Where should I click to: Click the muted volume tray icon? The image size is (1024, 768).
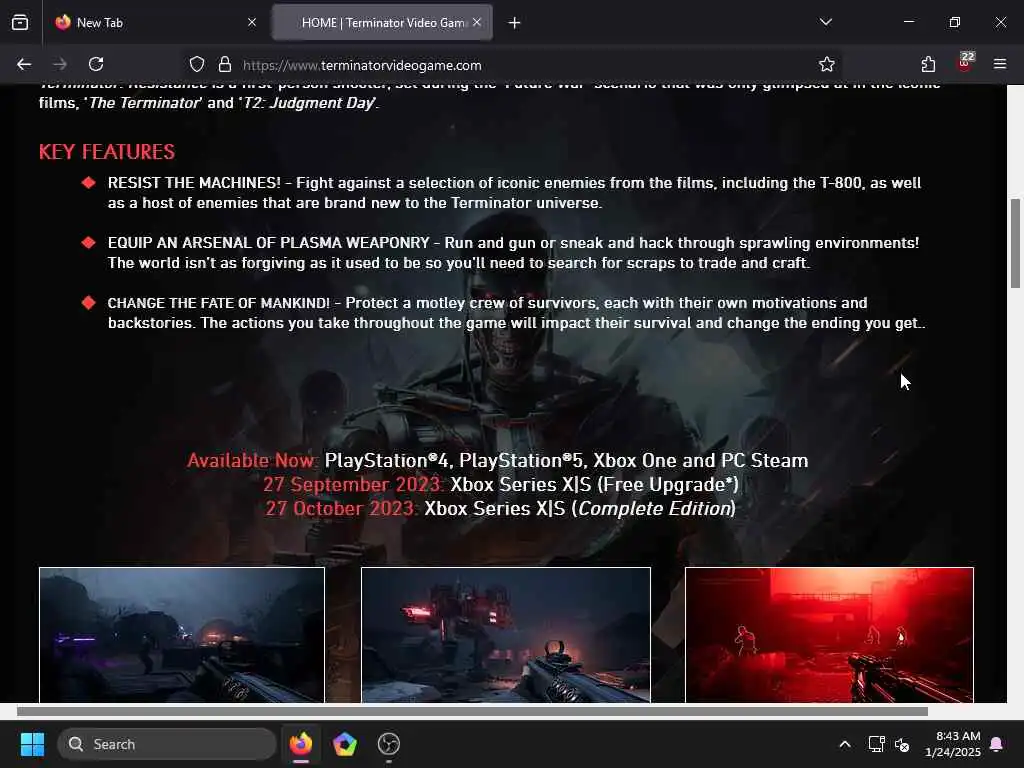902,744
